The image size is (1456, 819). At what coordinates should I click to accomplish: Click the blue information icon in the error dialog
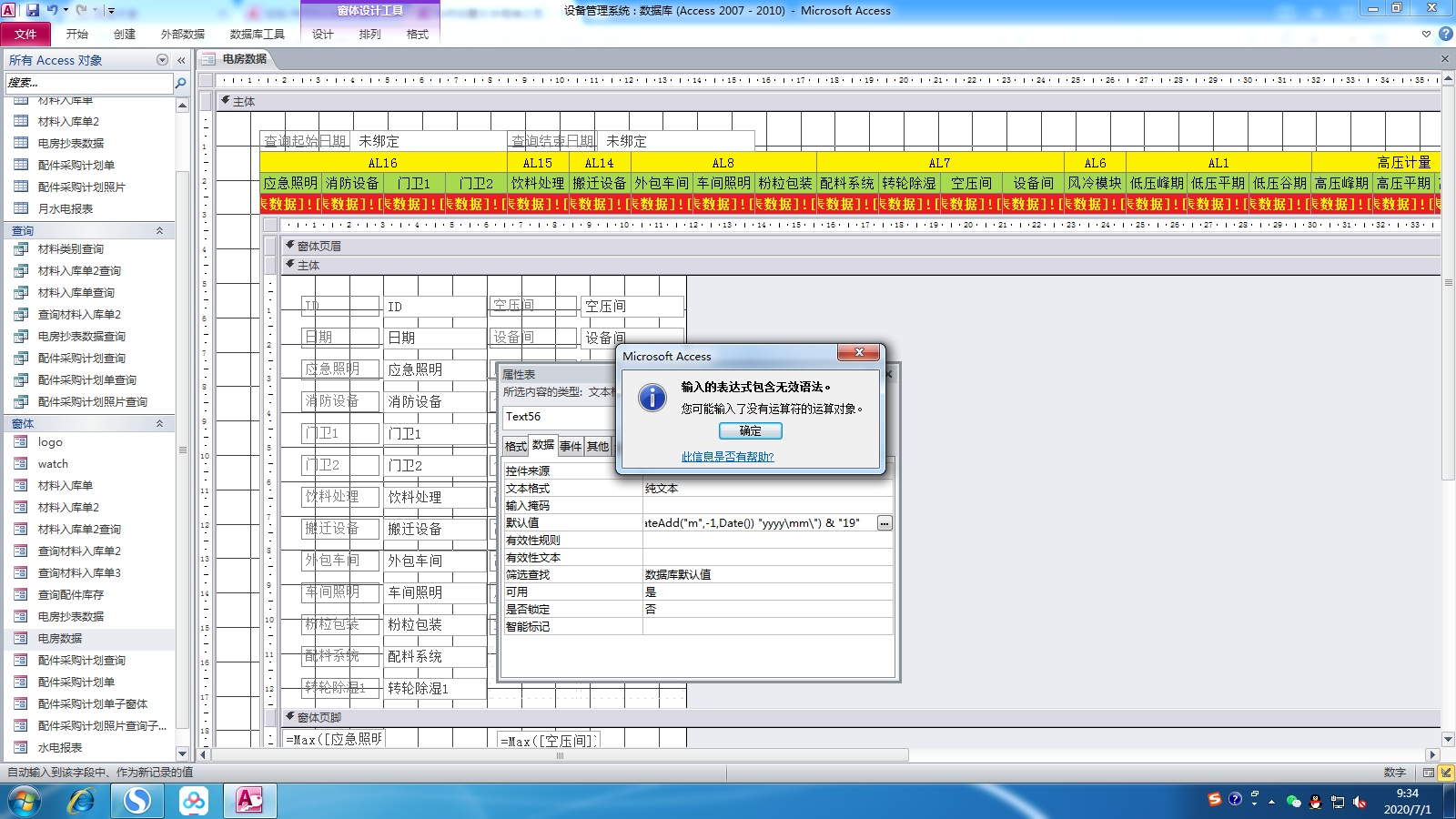pyautogui.click(x=652, y=398)
